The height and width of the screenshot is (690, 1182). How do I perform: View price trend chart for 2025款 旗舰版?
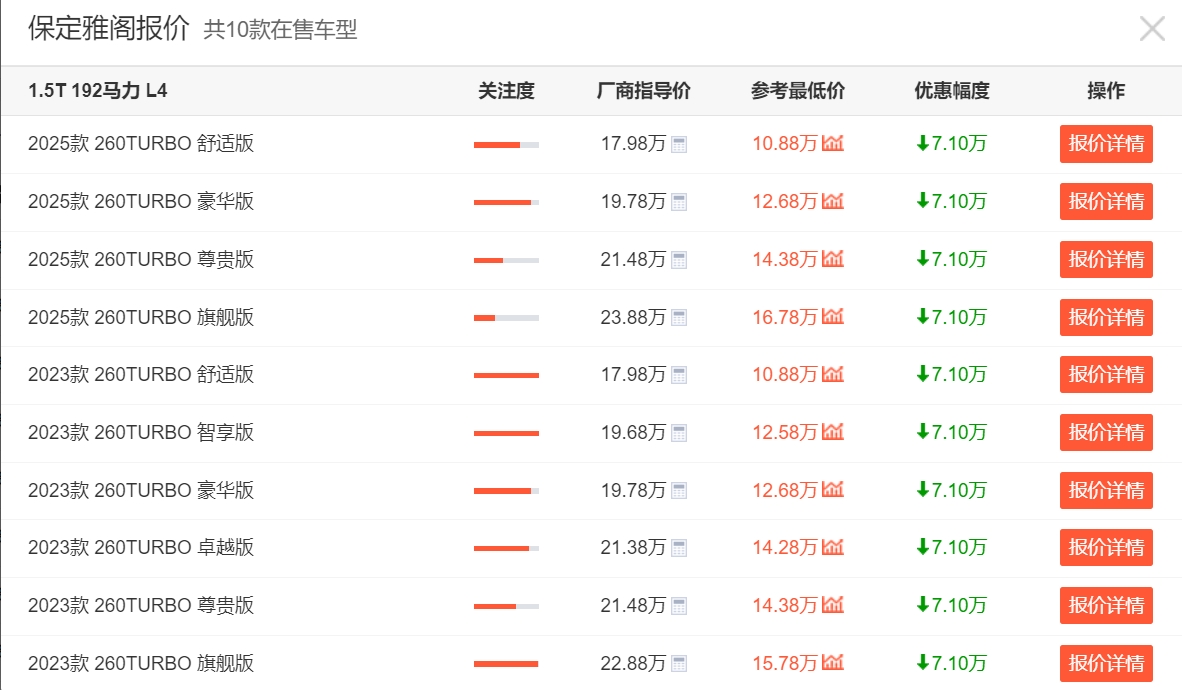pos(833,316)
